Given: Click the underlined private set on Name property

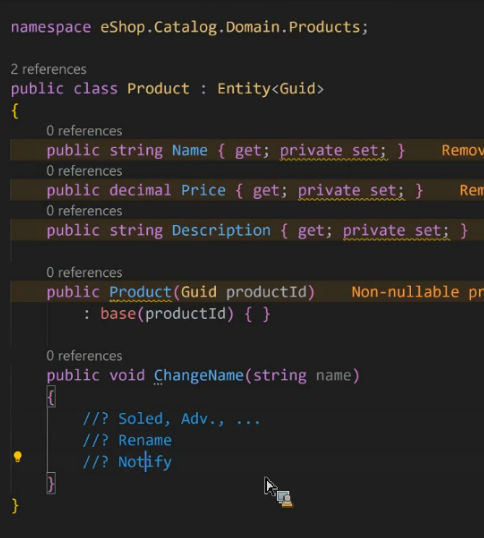Looking at the screenshot, I should 333,151.
